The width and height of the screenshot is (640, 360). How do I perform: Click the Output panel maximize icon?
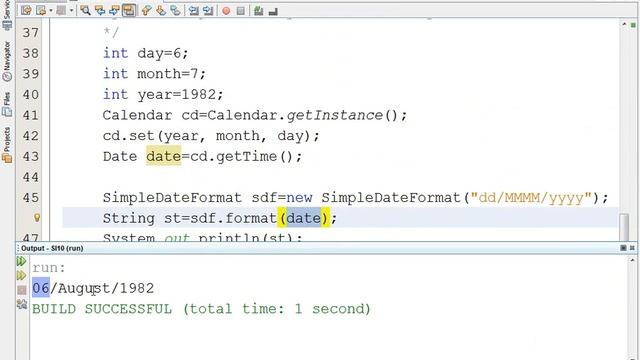pos(623,248)
